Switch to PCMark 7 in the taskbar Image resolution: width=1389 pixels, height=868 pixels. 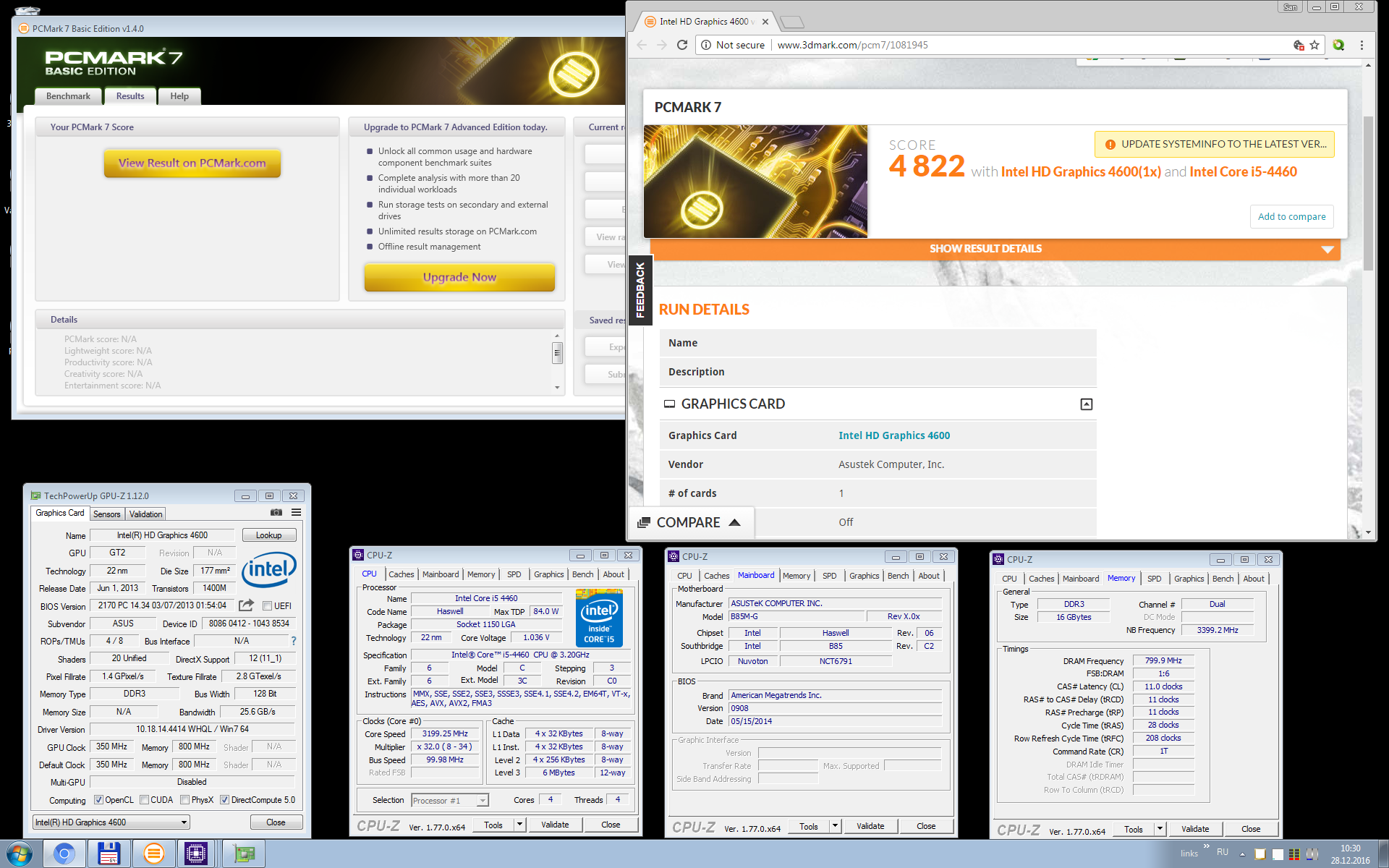pyautogui.click(x=153, y=854)
